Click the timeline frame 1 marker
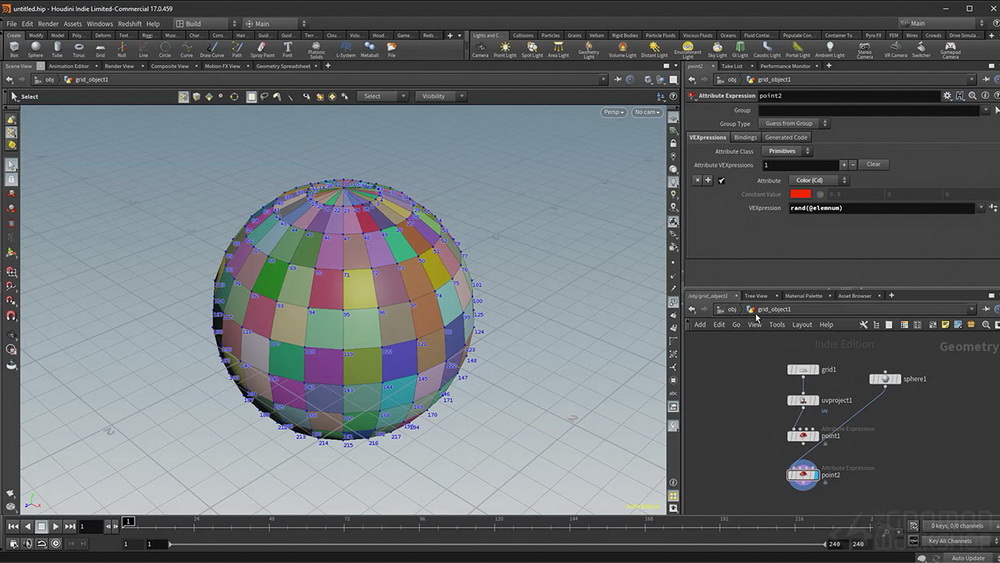Viewport: 1000px width, 563px height. [x=128, y=522]
